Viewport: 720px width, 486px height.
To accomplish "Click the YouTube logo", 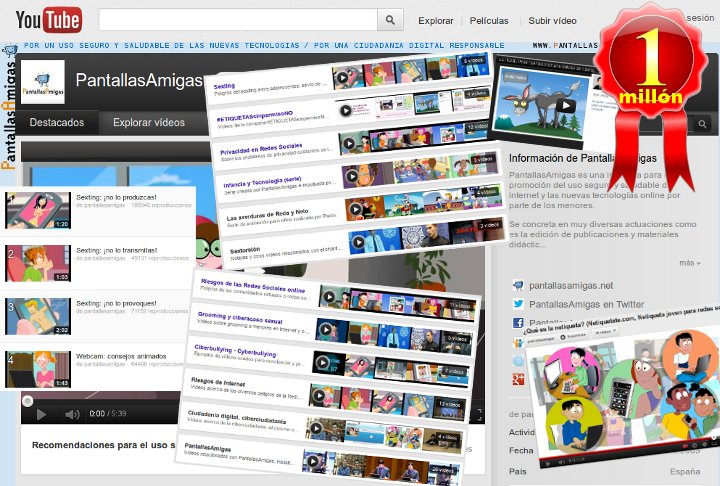I will pos(49,20).
